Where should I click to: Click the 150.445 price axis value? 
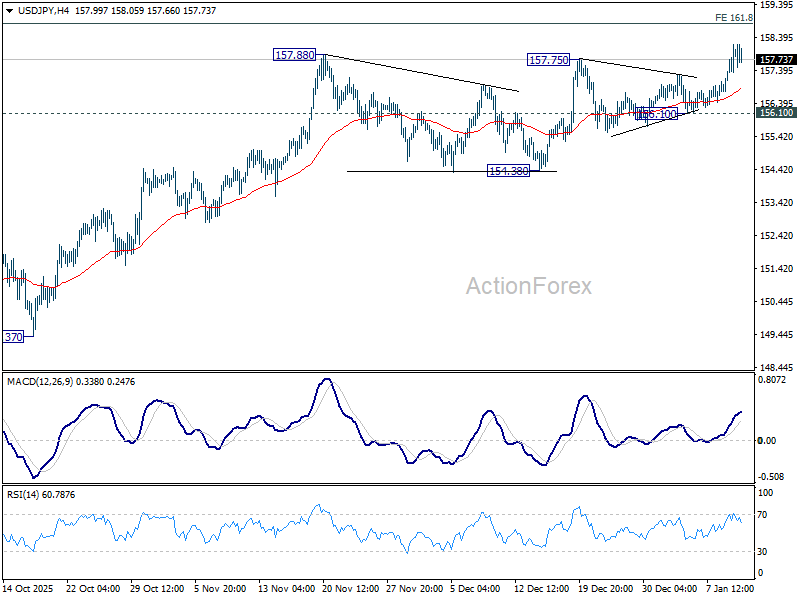tap(776, 302)
